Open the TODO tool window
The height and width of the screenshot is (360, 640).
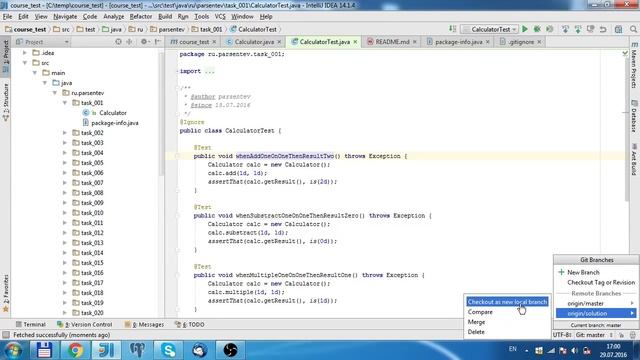pyautogui.click(x=190, y=324)
